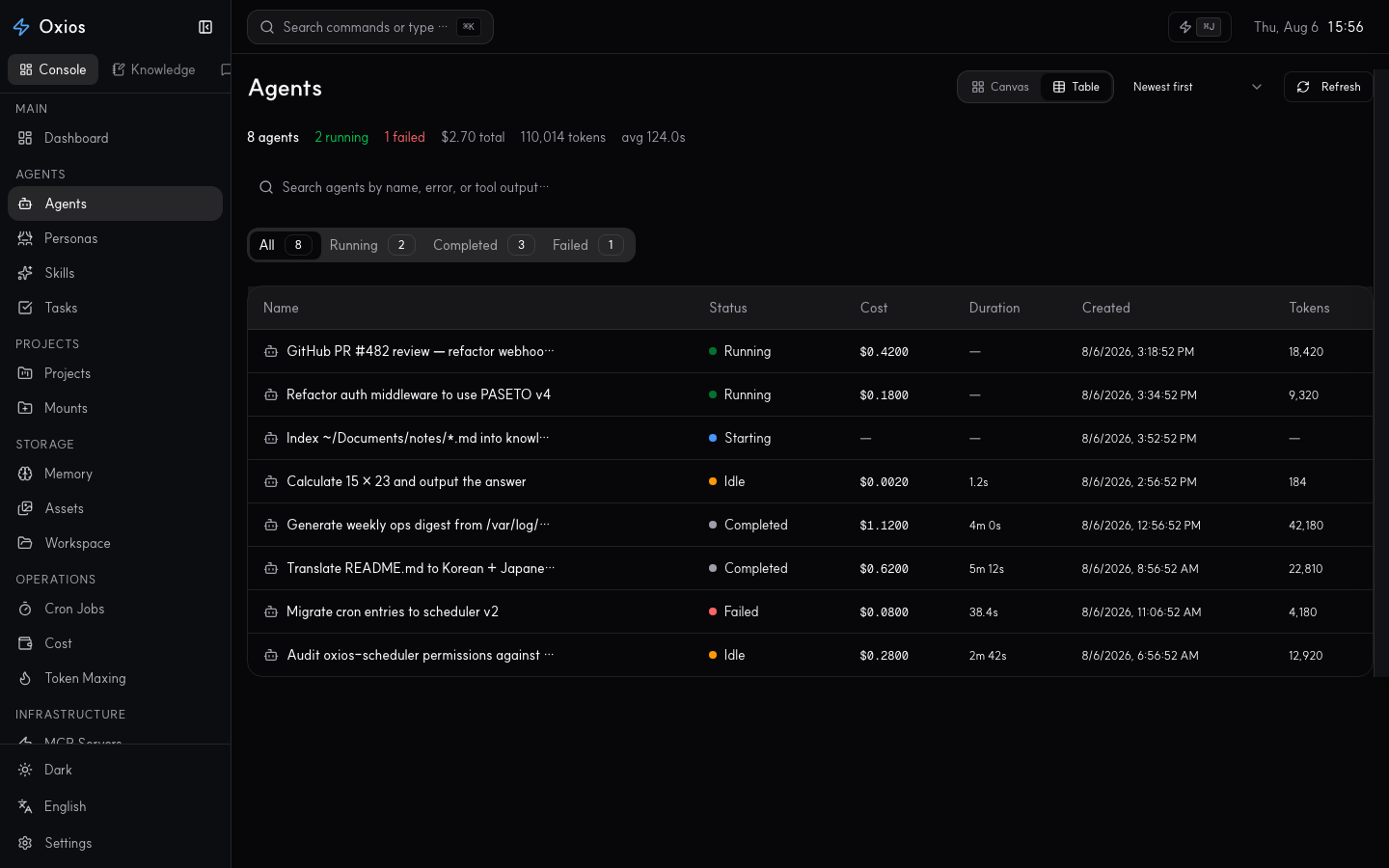Click the Failed status of Migrate cron entries

click(x=734, y=611)
